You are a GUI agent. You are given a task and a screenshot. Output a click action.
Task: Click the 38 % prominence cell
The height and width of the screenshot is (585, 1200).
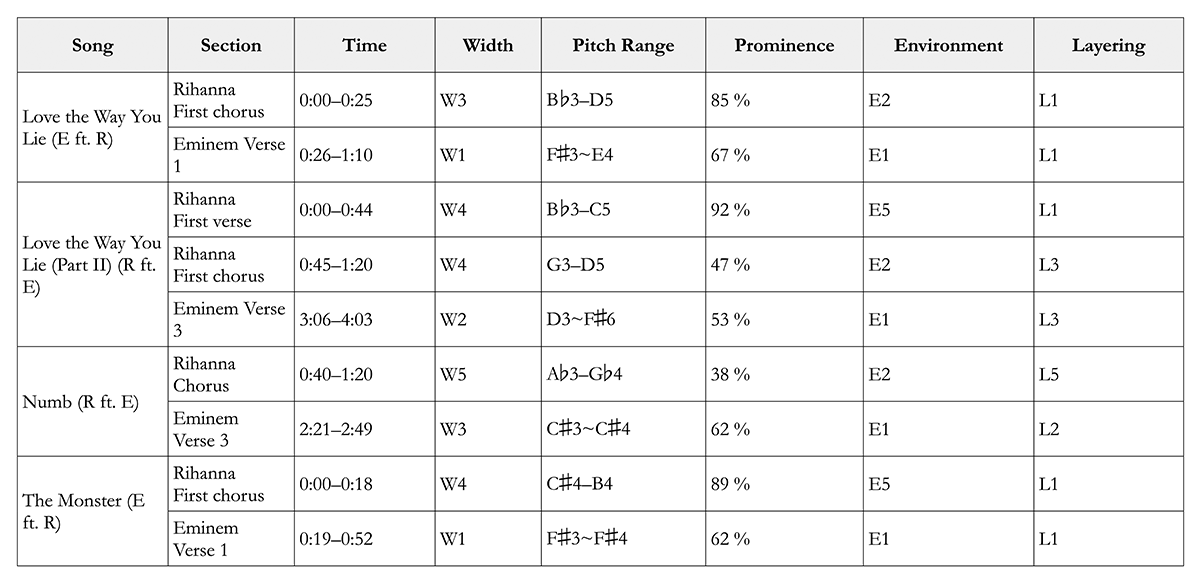tap(784, 375)
